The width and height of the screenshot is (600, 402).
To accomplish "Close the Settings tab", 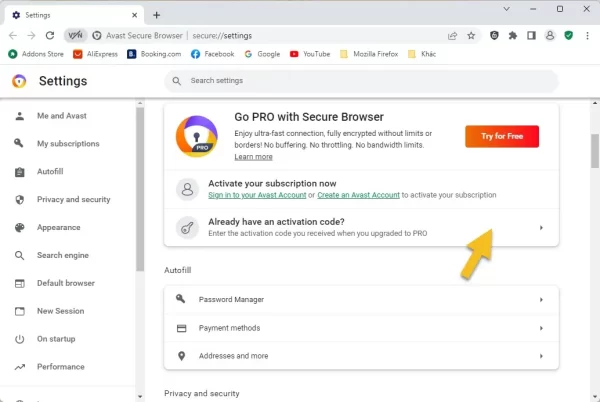I will [x=134, y=15].
